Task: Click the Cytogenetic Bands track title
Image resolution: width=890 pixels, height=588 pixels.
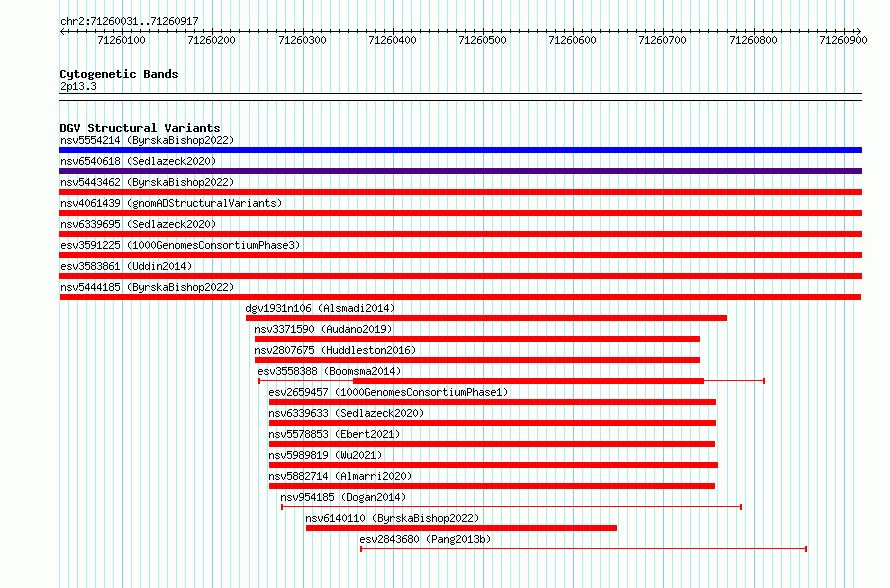Action: (x=119, y=74)
